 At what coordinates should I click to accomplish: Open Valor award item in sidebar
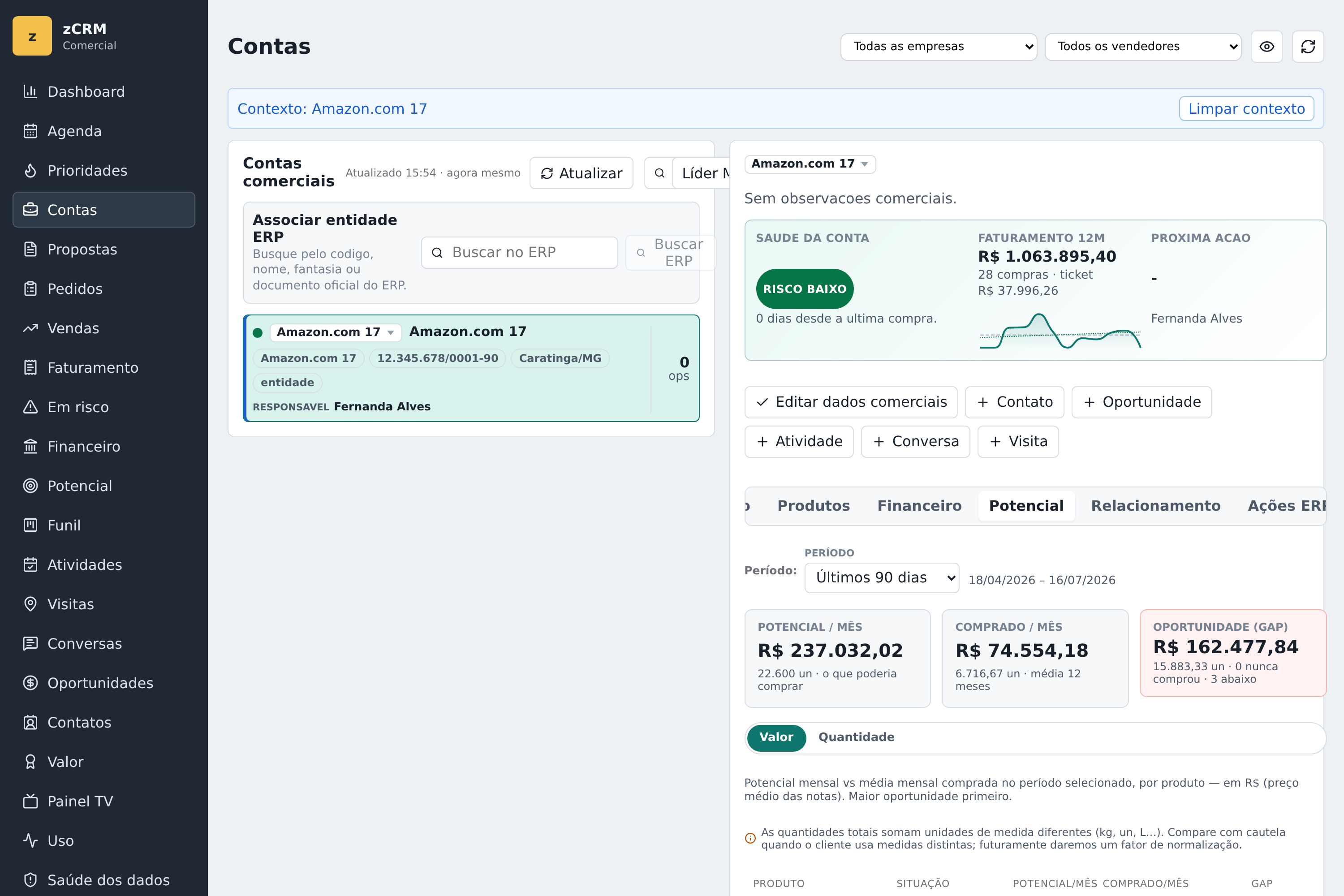[x=103, y=762]
